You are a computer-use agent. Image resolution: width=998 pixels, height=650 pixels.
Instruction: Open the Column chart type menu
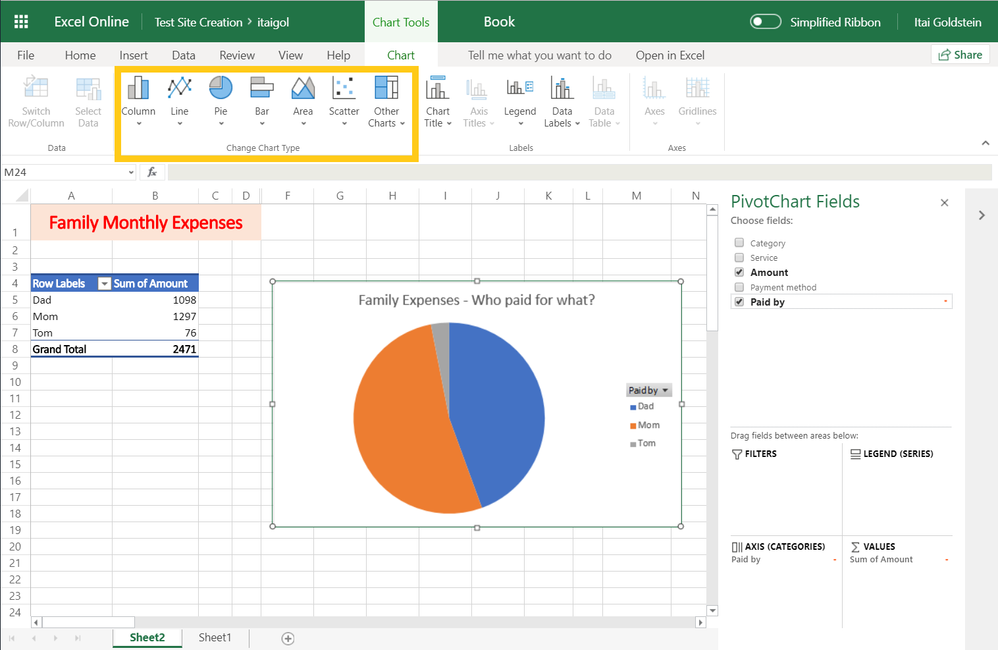[x=138, y=100]
